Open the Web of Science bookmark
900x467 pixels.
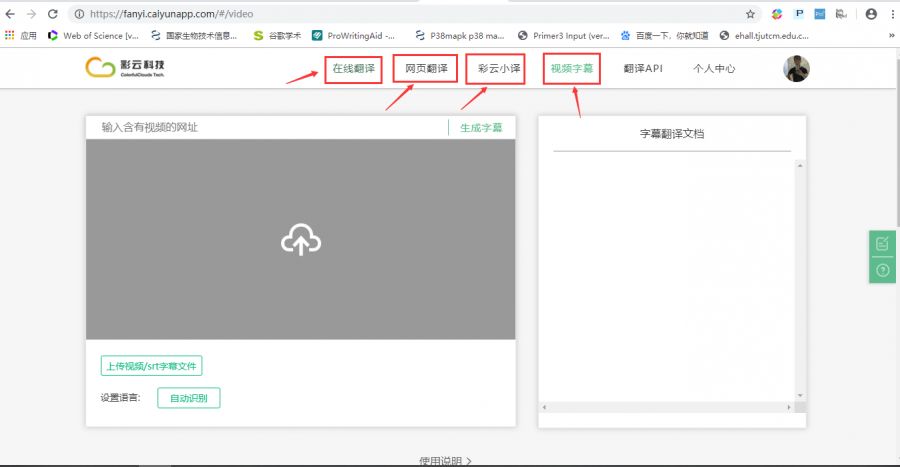tap(92, 36)
